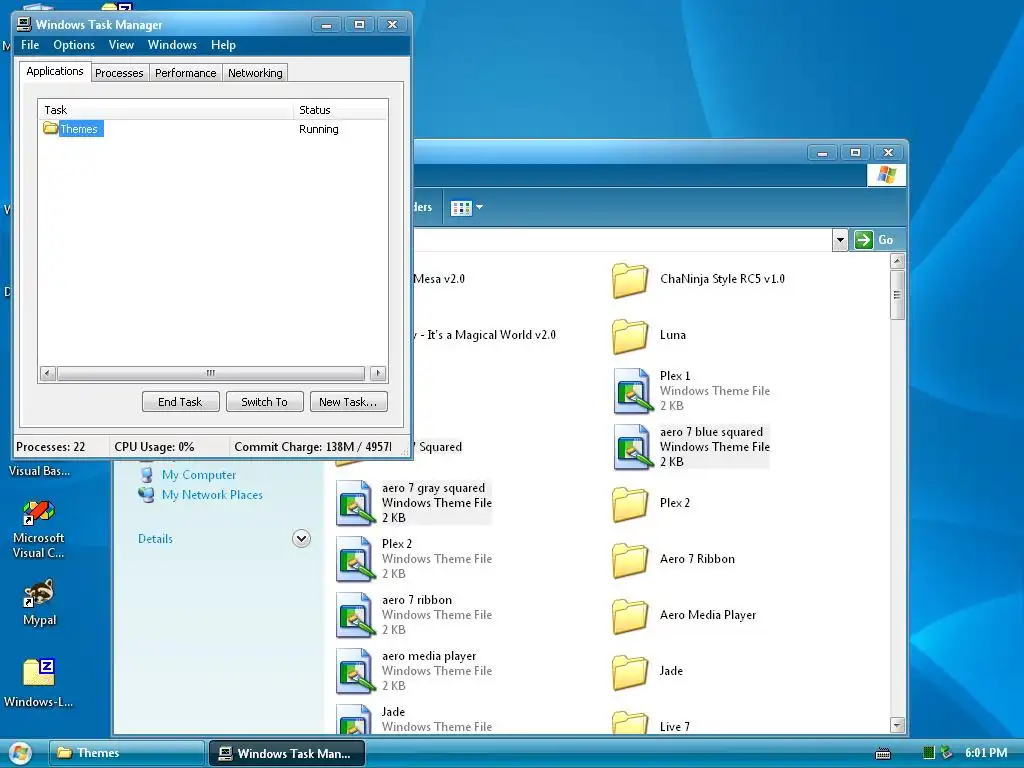1024x768 pixels.
Task: Click the Switch To button
Action: click(x=264, y=402)
